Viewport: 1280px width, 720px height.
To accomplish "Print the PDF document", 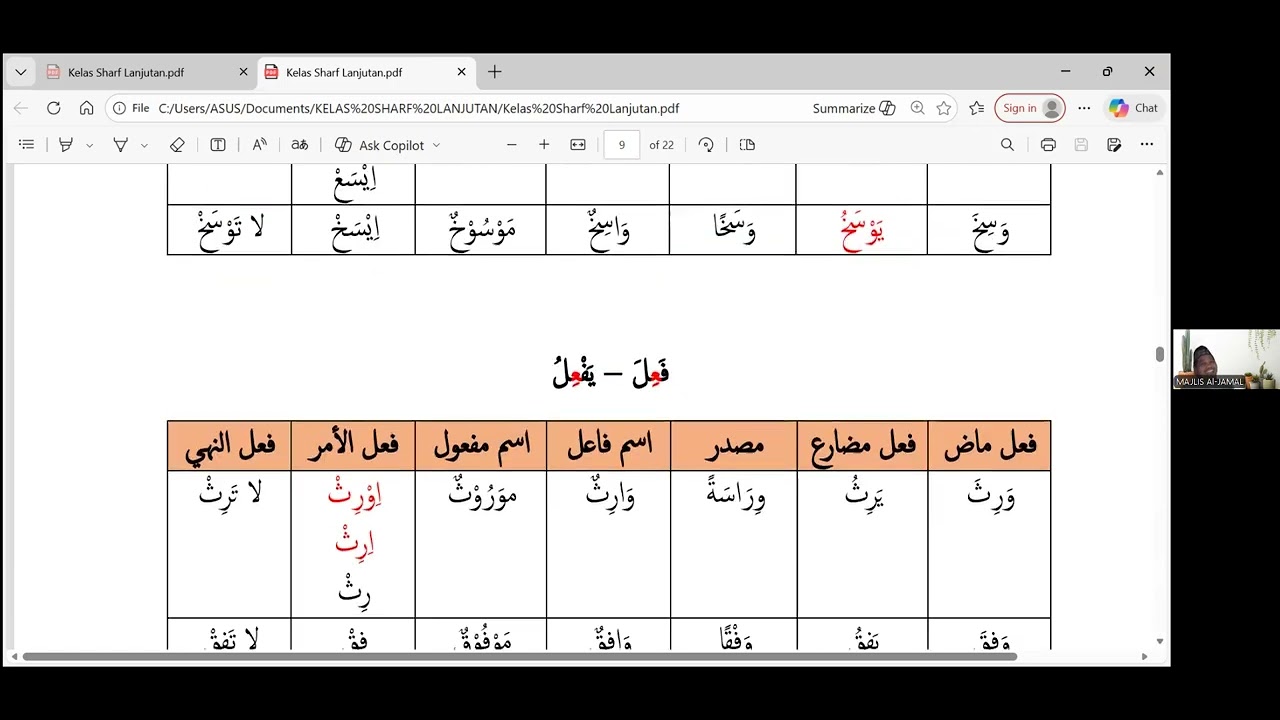I will pos(1048,145).
